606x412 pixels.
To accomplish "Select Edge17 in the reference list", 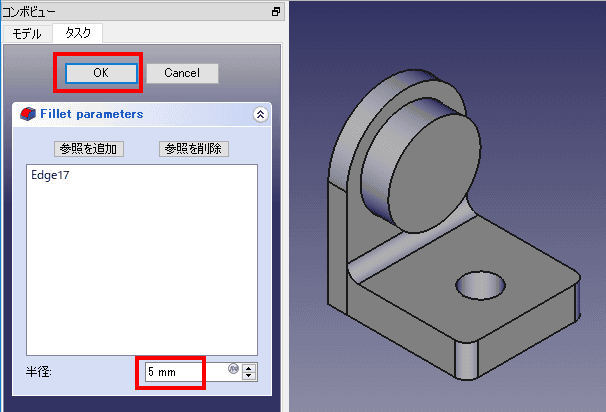I will coord(50,175).
